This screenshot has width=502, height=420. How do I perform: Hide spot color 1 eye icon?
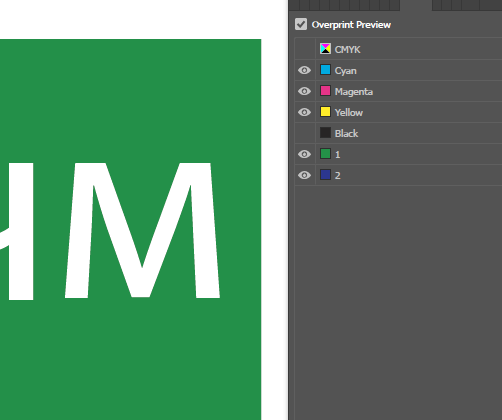pos(304,154)
